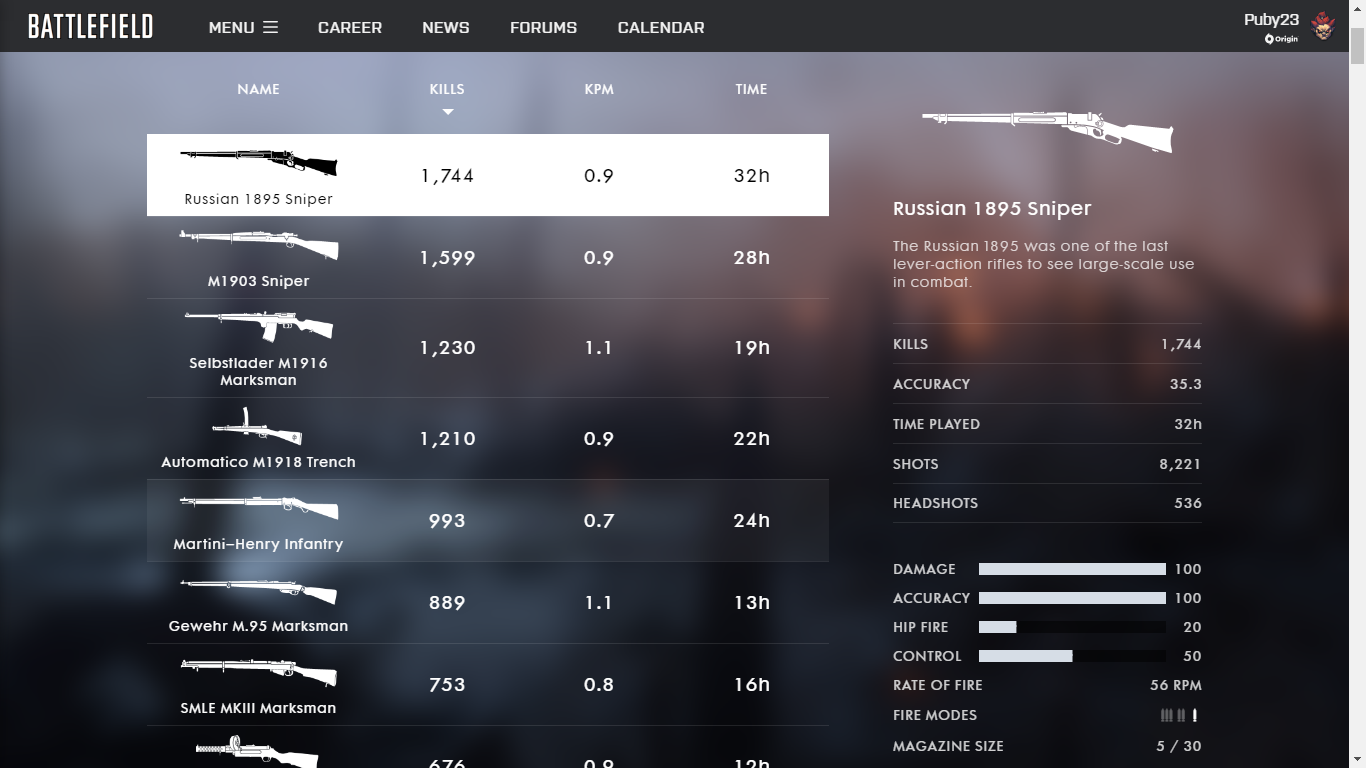The image size is (1366, 768).
Task: Click the scrollbar up arrow
Action: point(1357,8)
